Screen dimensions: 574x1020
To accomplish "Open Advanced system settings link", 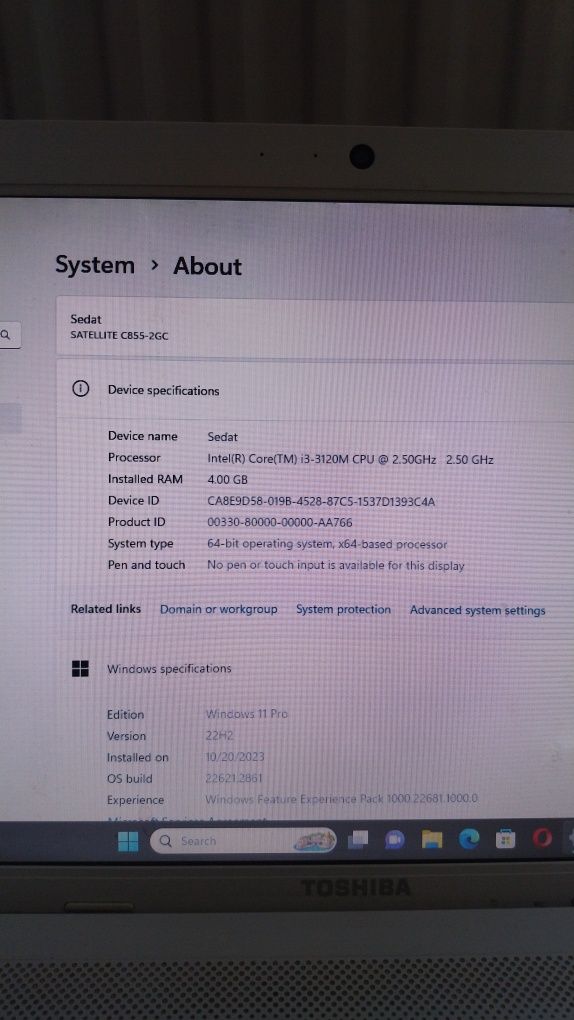I will (478, 610).
